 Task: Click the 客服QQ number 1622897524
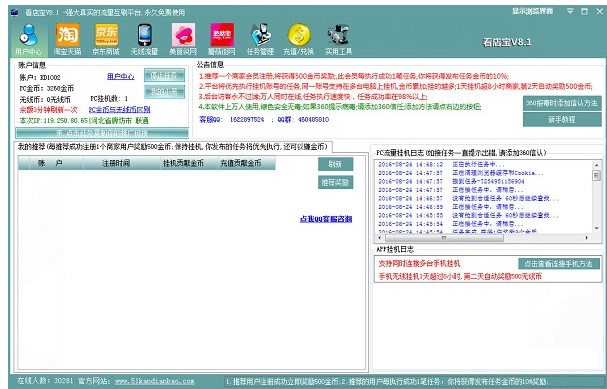coord(247,120)
